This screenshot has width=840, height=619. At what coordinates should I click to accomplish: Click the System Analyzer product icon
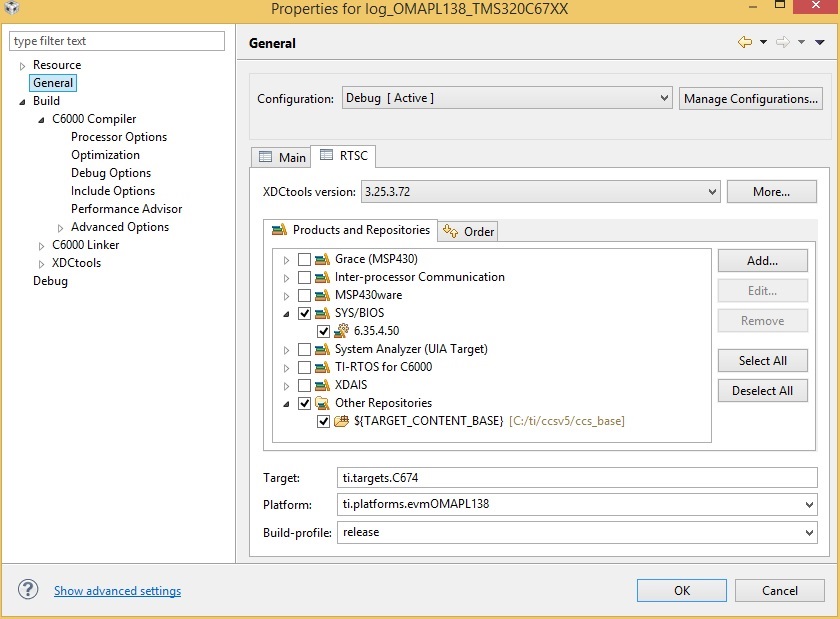[x=322, y=349]
